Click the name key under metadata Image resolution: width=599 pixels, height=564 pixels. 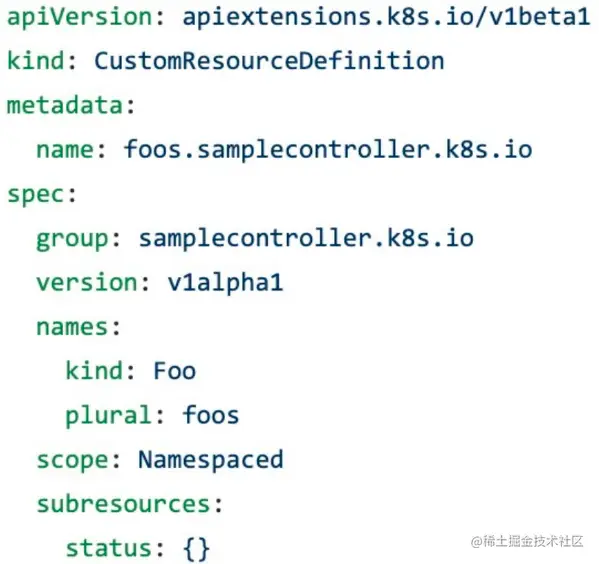click(65, 150)
